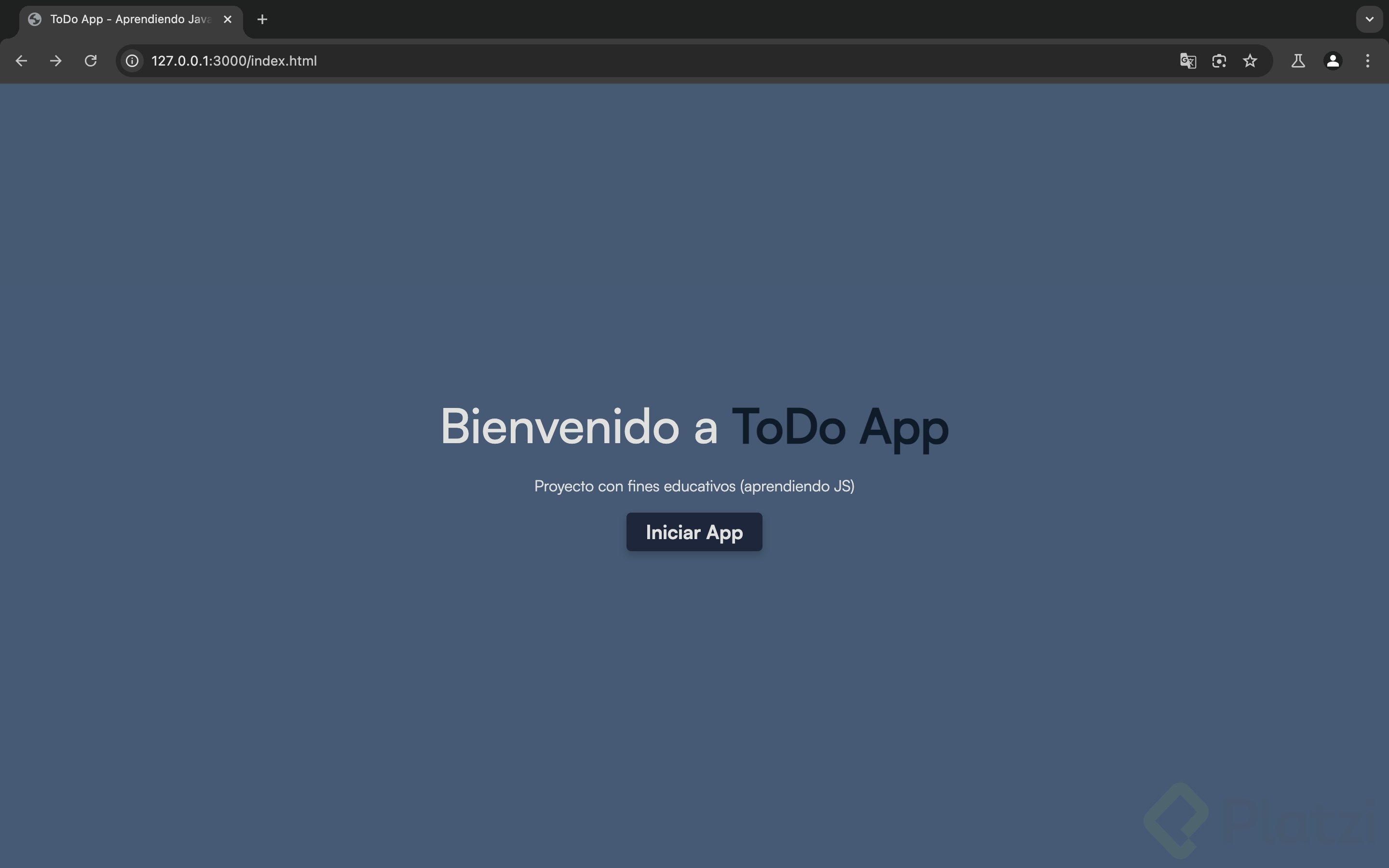Open Chrome Labs flask icon

click(x=1298, y=61)
